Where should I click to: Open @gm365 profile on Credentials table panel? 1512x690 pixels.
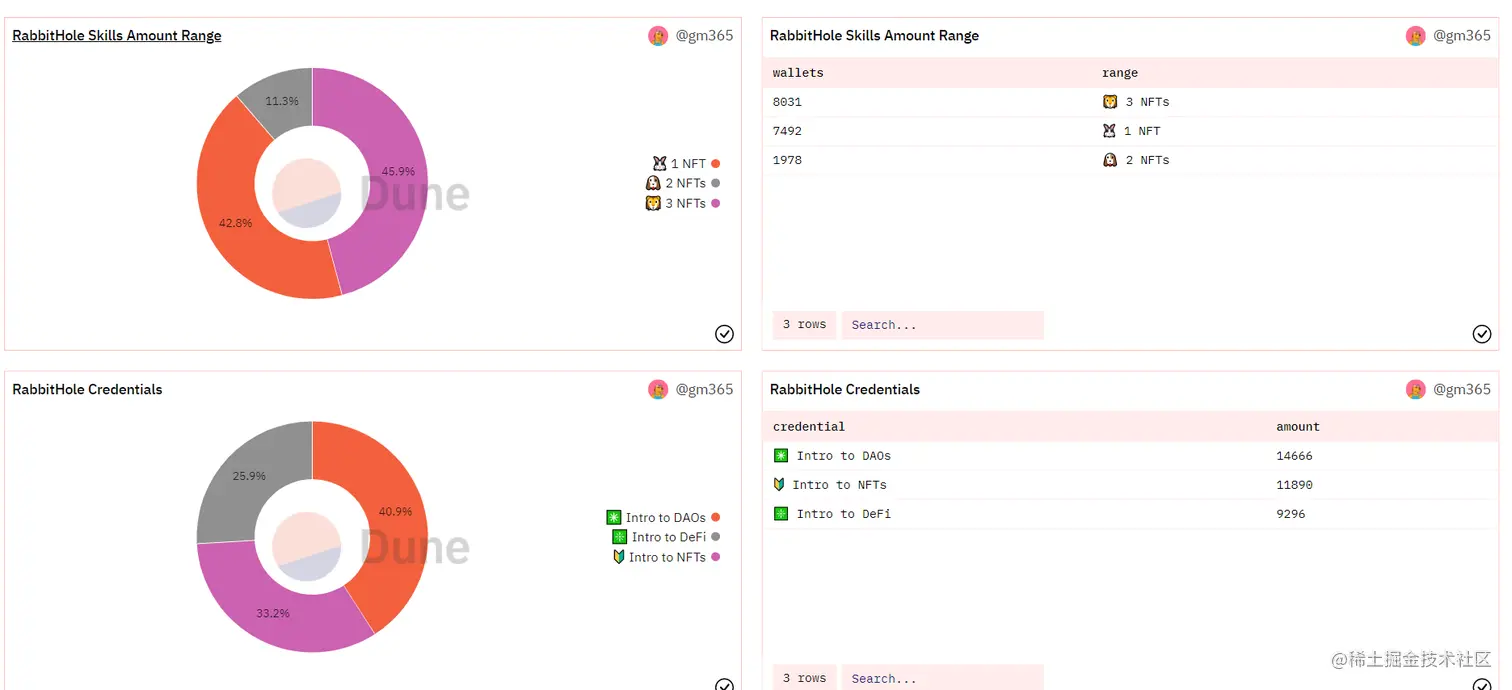1462,389
